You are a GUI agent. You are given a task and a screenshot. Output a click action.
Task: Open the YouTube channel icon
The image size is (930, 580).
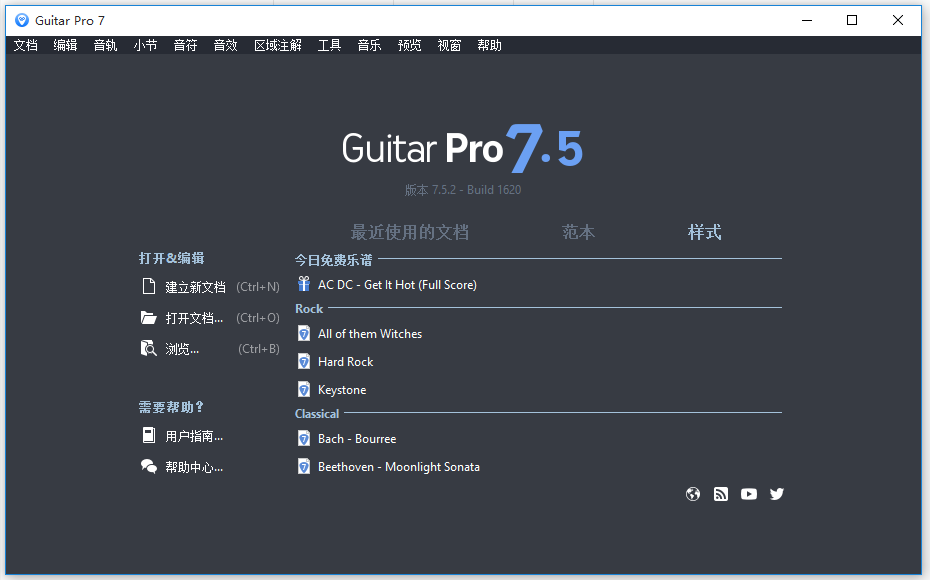pos(749,493)
